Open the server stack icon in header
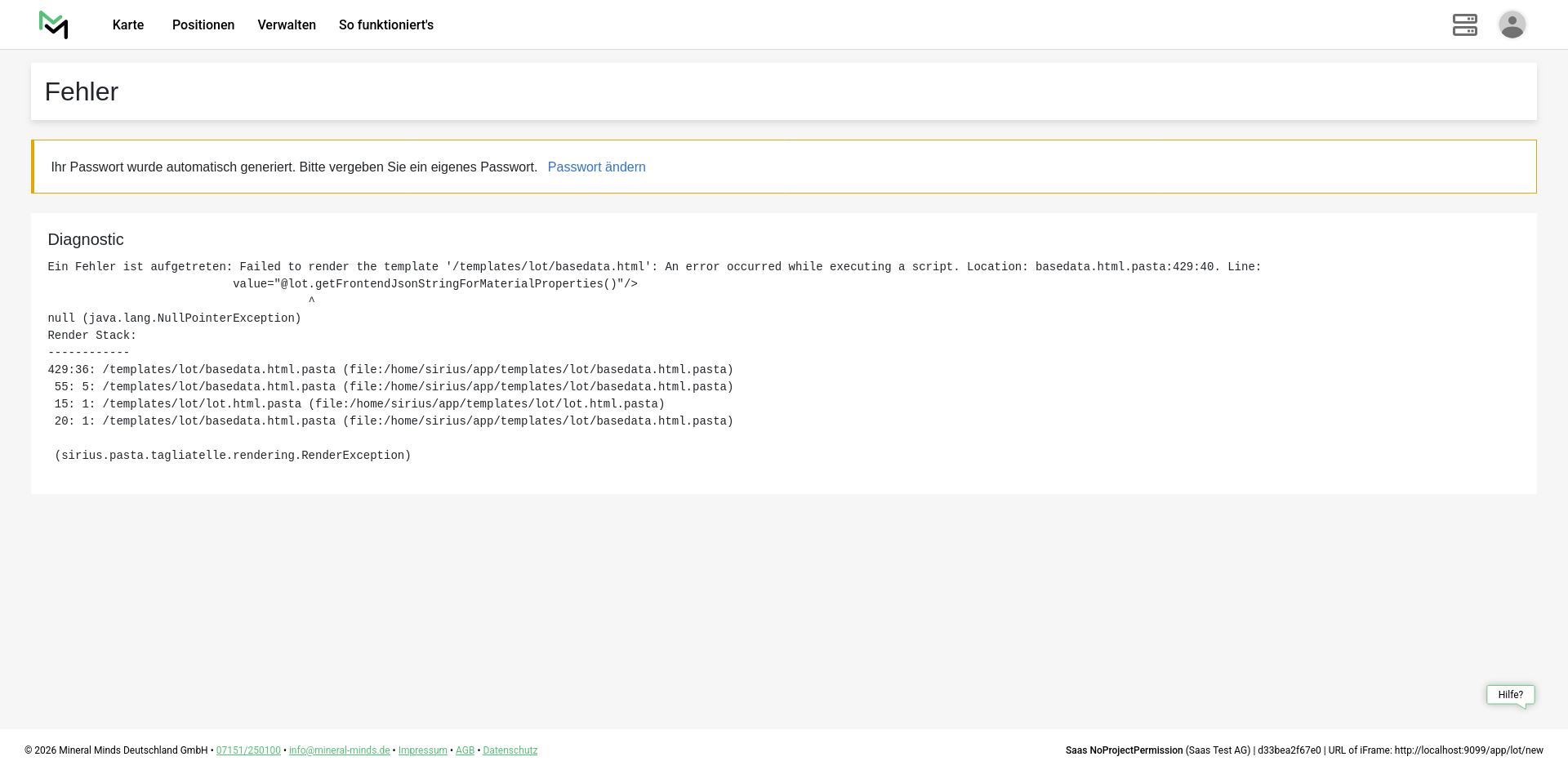This screenshot has height=770, width=1568. click(1464, 24)
